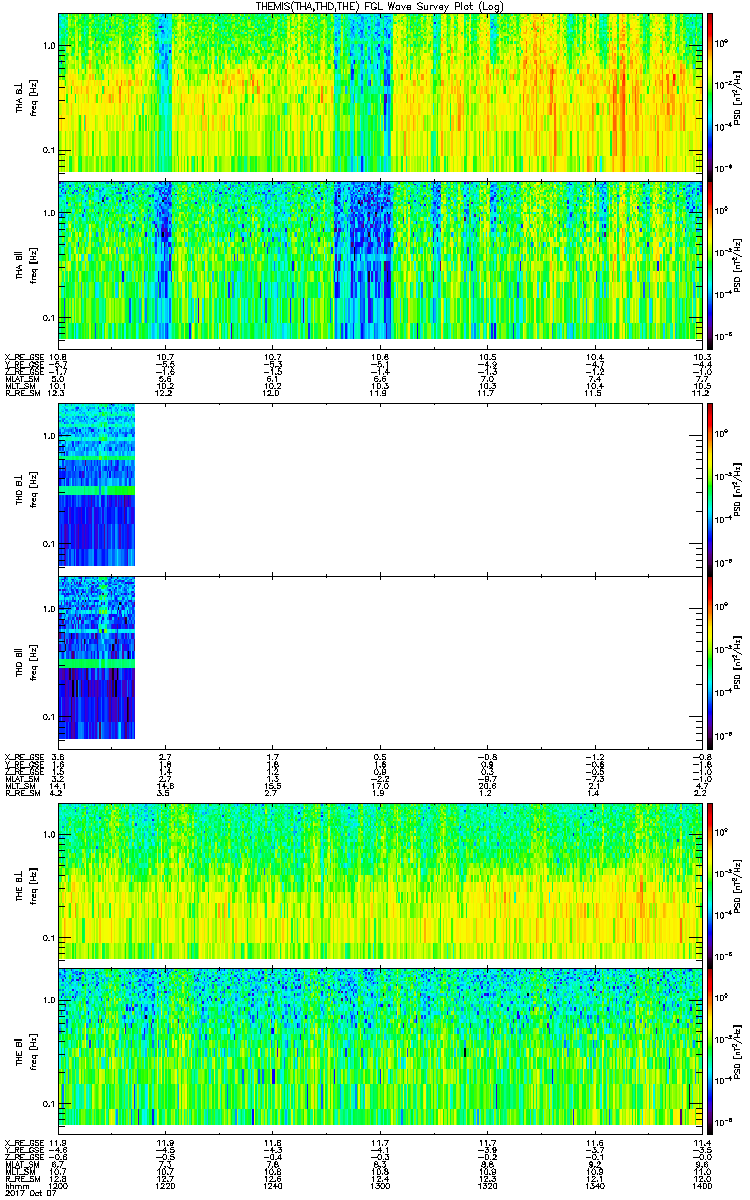
Task: Click the '0.1' frequency tick on THA B⊥
Action: 48,150
